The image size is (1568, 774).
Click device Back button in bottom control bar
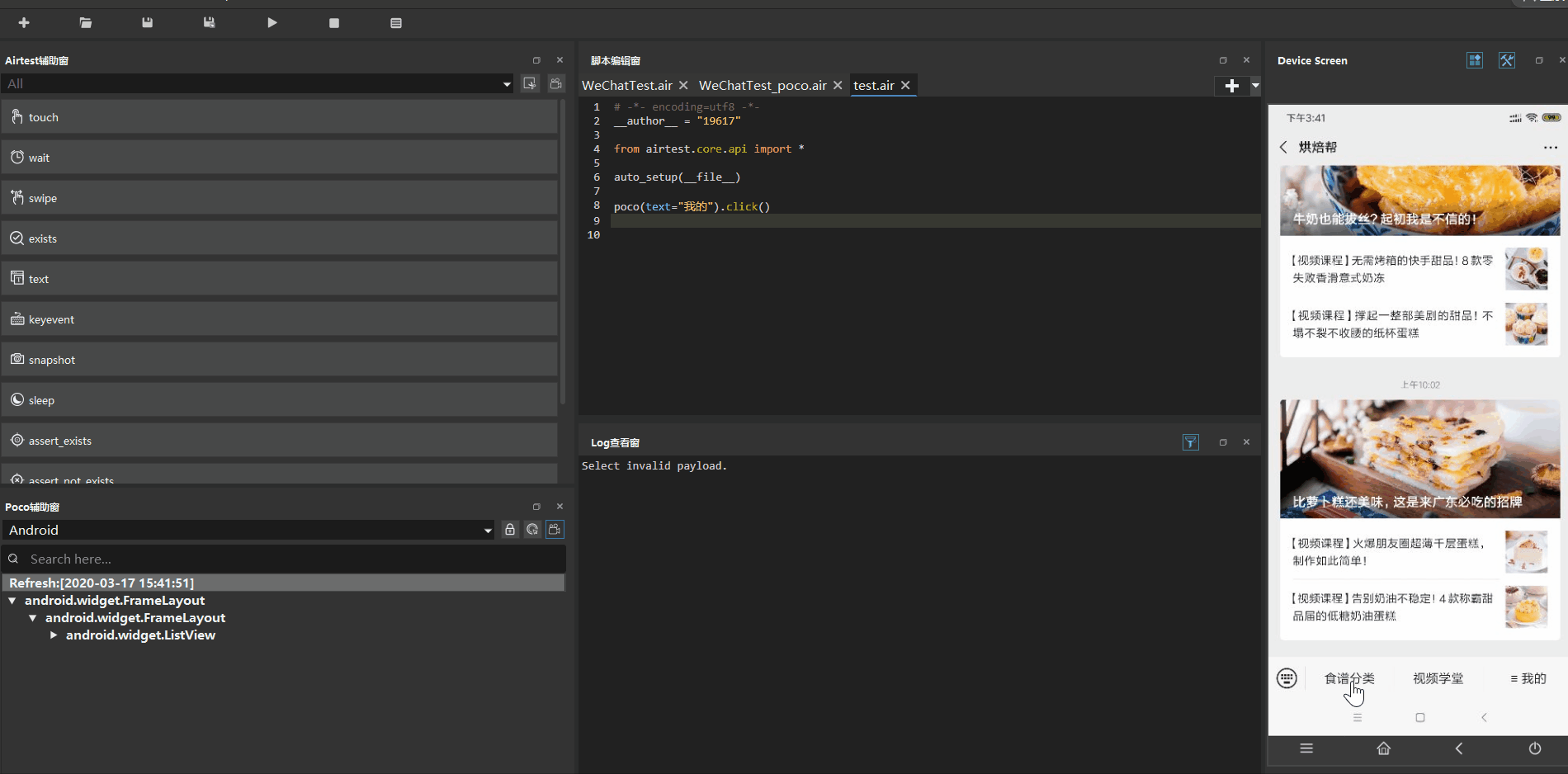coord(1459,748)
